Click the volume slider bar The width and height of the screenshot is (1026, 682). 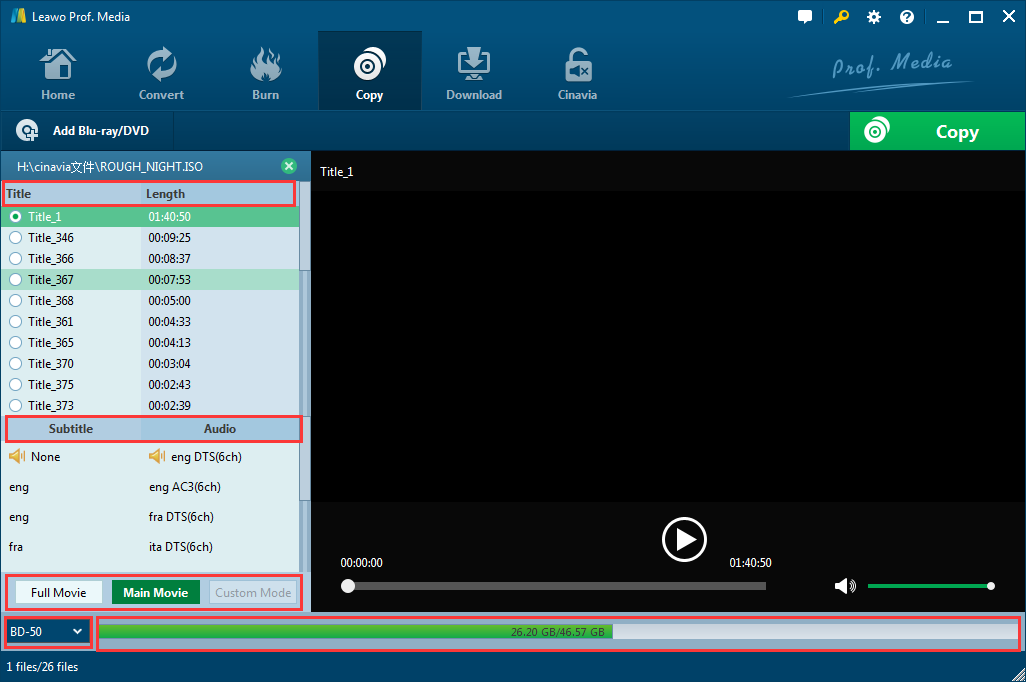928,586
